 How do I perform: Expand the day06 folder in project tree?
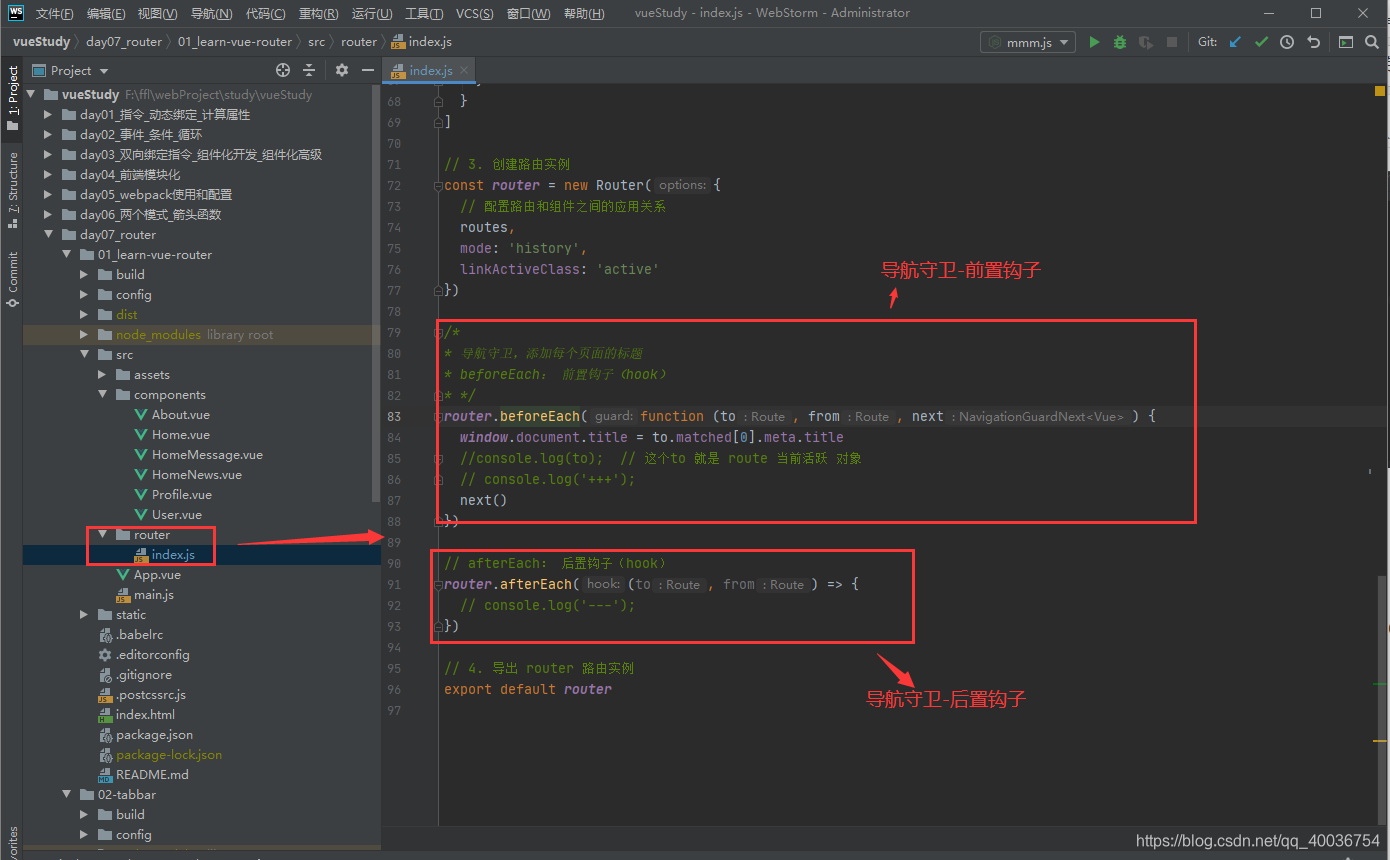pos(47,215)
